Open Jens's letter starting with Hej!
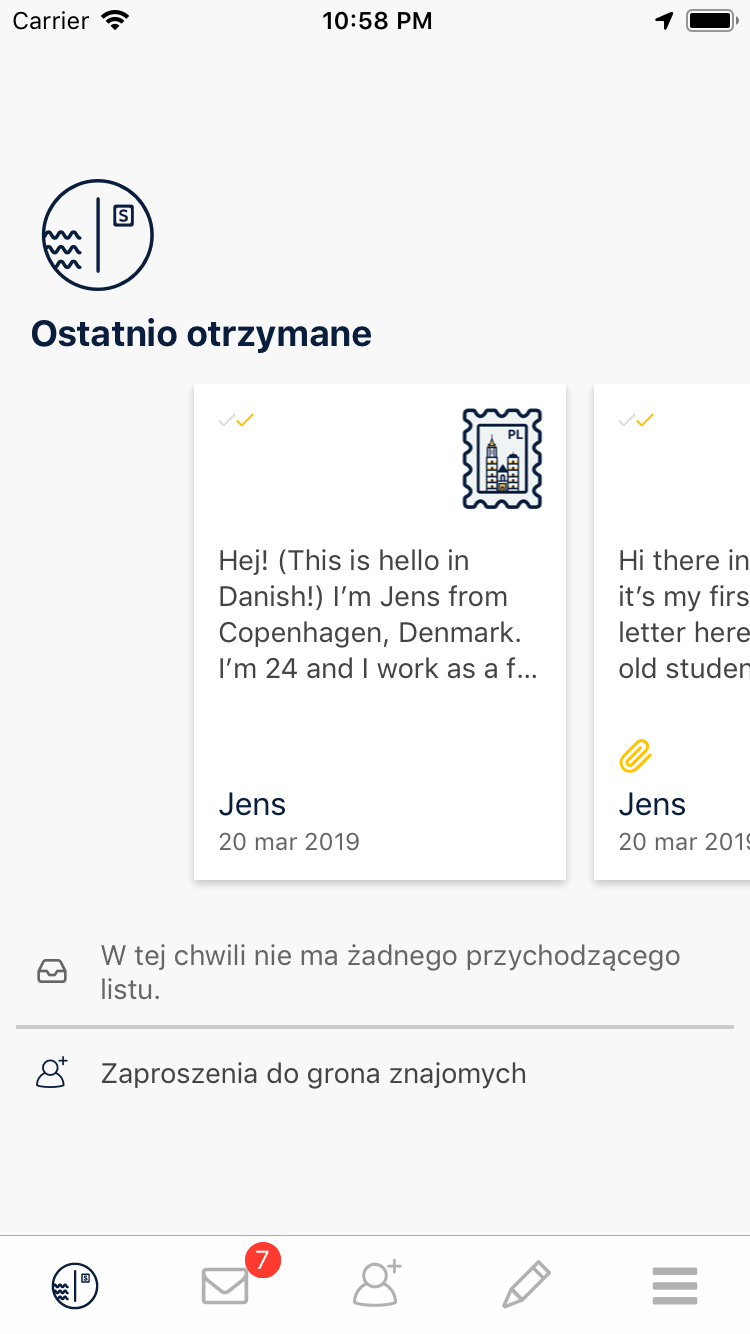Image resolution: width=750 pixels, height=1334 pixels. click(379, 614)
